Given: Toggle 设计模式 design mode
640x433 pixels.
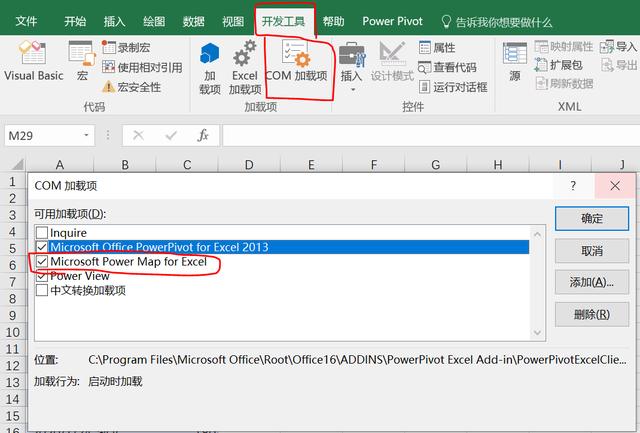Looking at the screenshot, I should click(x=392, y=61).
